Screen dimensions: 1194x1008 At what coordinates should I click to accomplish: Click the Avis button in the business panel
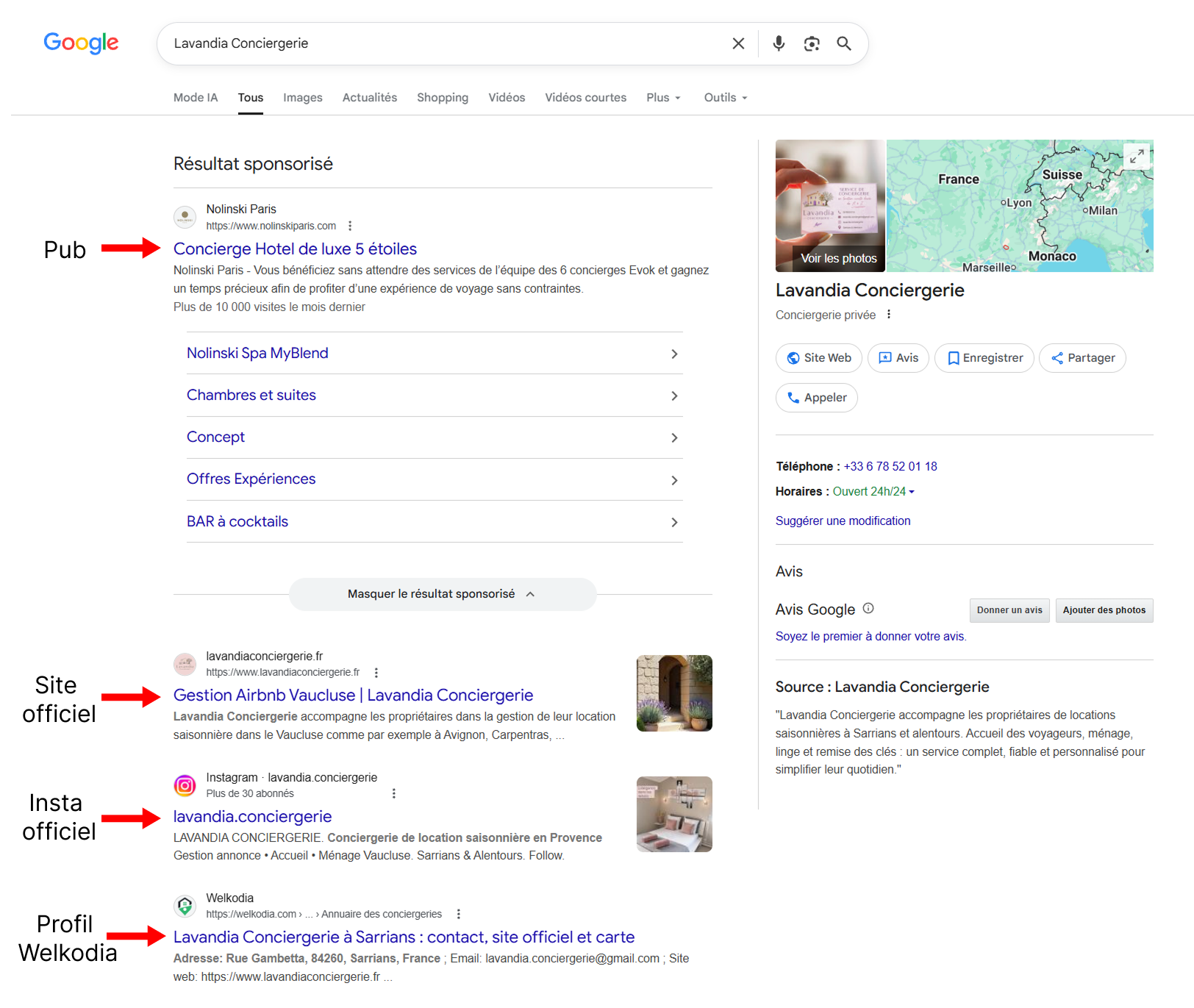tap(898, 358)
